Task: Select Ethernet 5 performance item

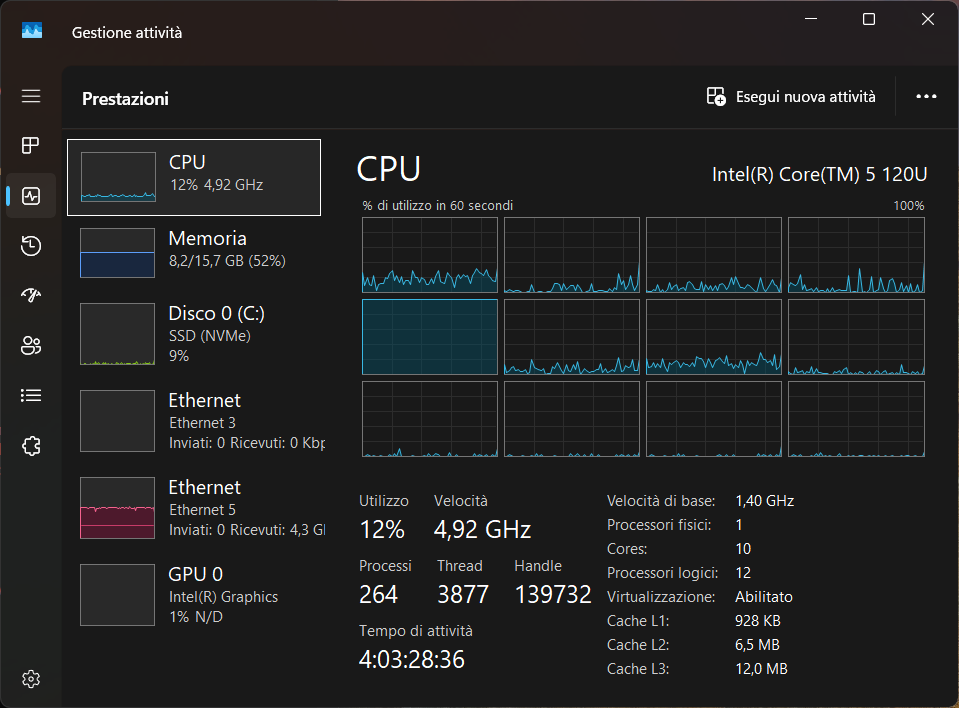Action: pyautogui.click(x=194, y=508)
